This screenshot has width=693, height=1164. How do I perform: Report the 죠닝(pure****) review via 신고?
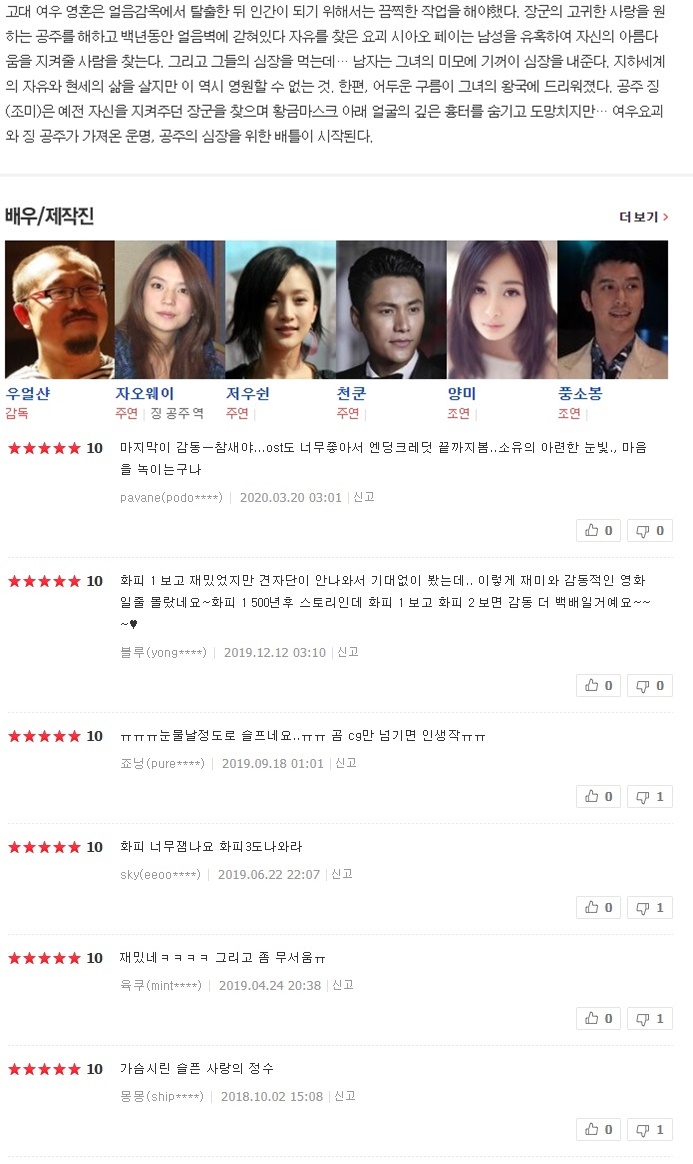pyautogui.click(x=346, y=762)
